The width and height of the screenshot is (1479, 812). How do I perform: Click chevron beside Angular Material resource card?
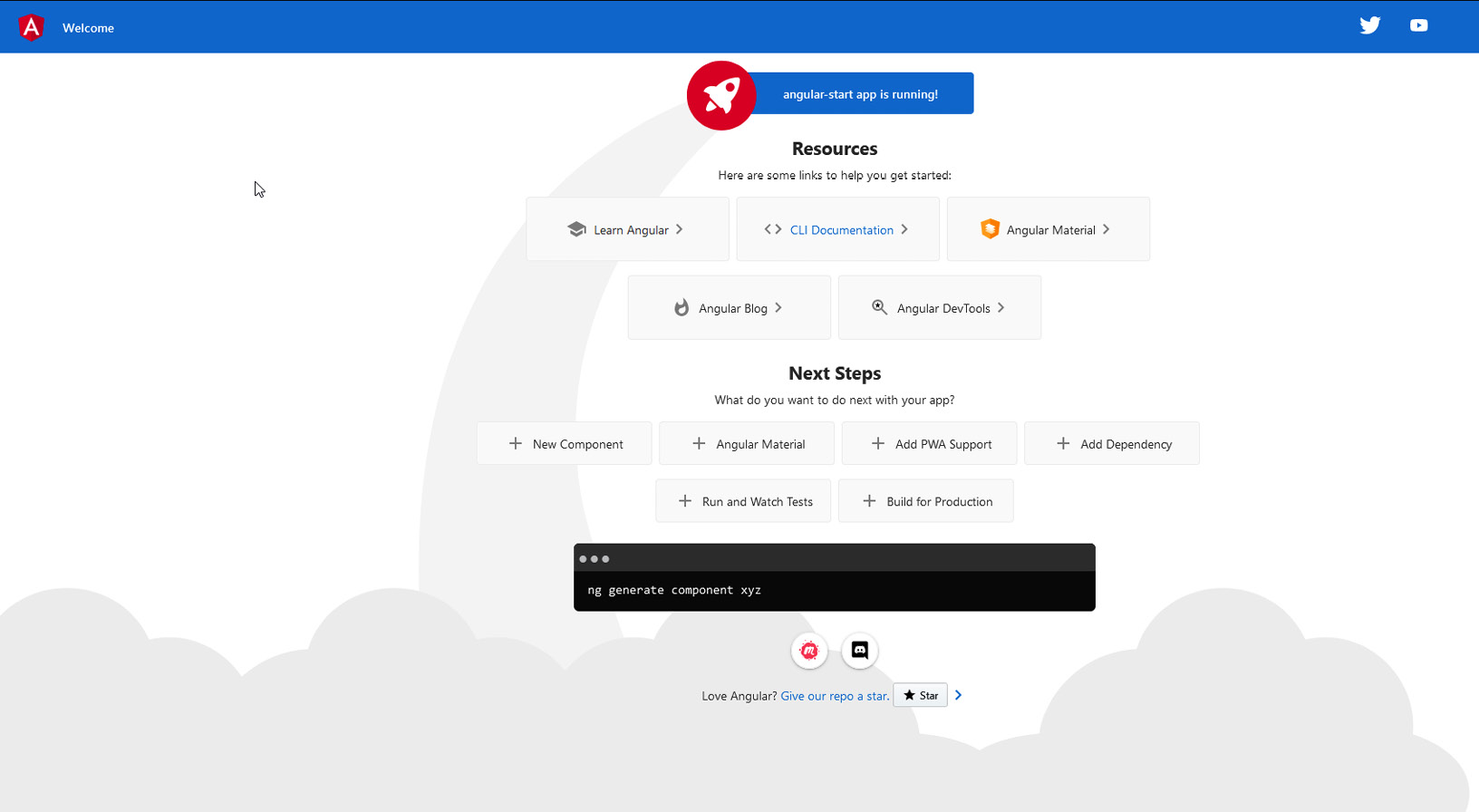click(x=1107, y=229)
